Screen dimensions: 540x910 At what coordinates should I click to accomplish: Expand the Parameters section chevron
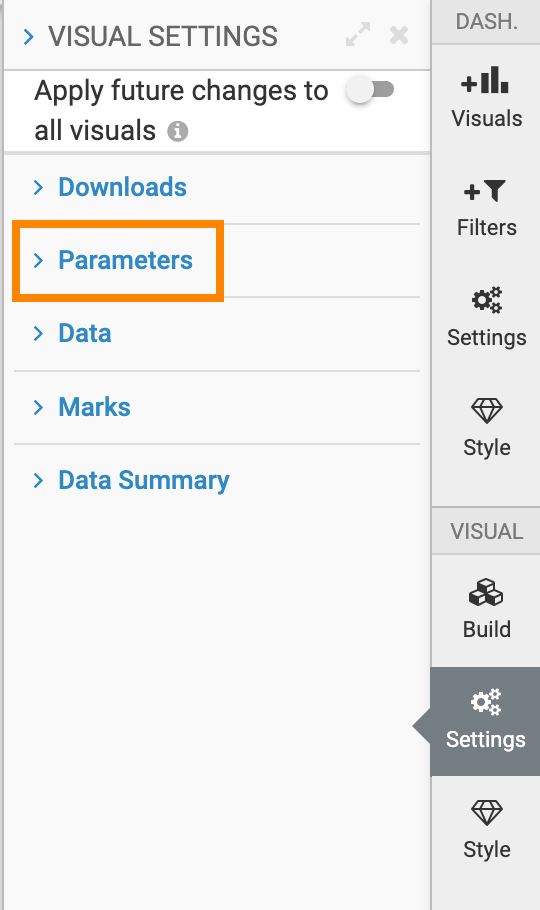[38, 261]
